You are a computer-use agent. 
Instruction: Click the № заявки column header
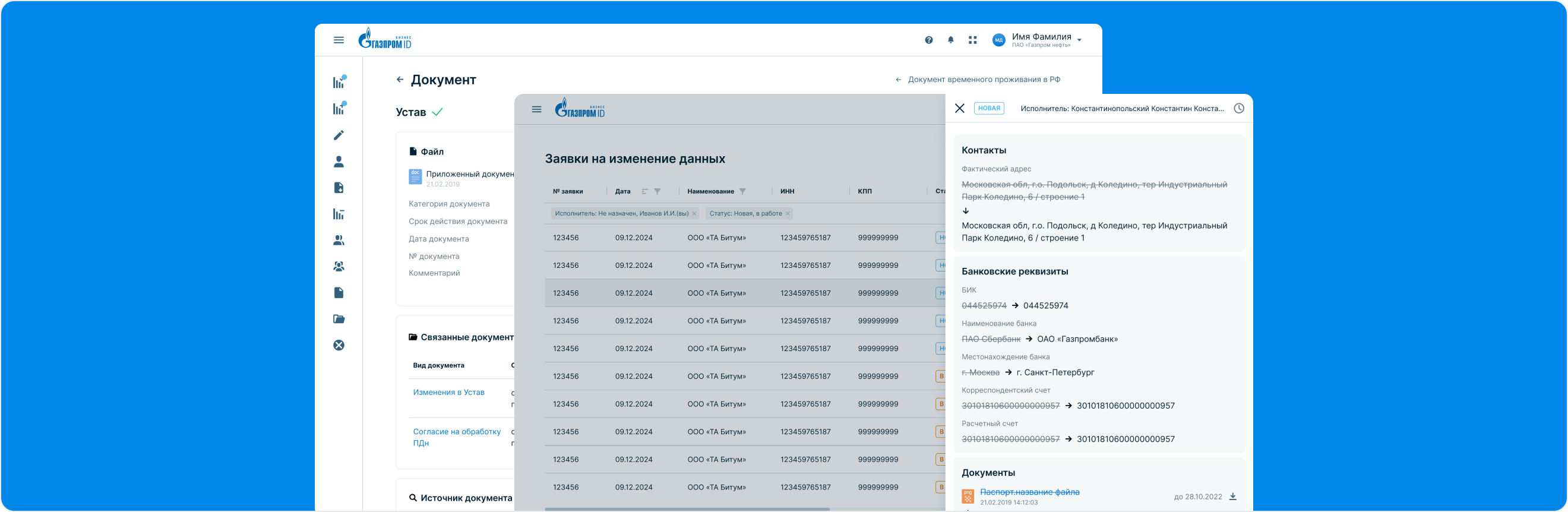click(567, 191)
